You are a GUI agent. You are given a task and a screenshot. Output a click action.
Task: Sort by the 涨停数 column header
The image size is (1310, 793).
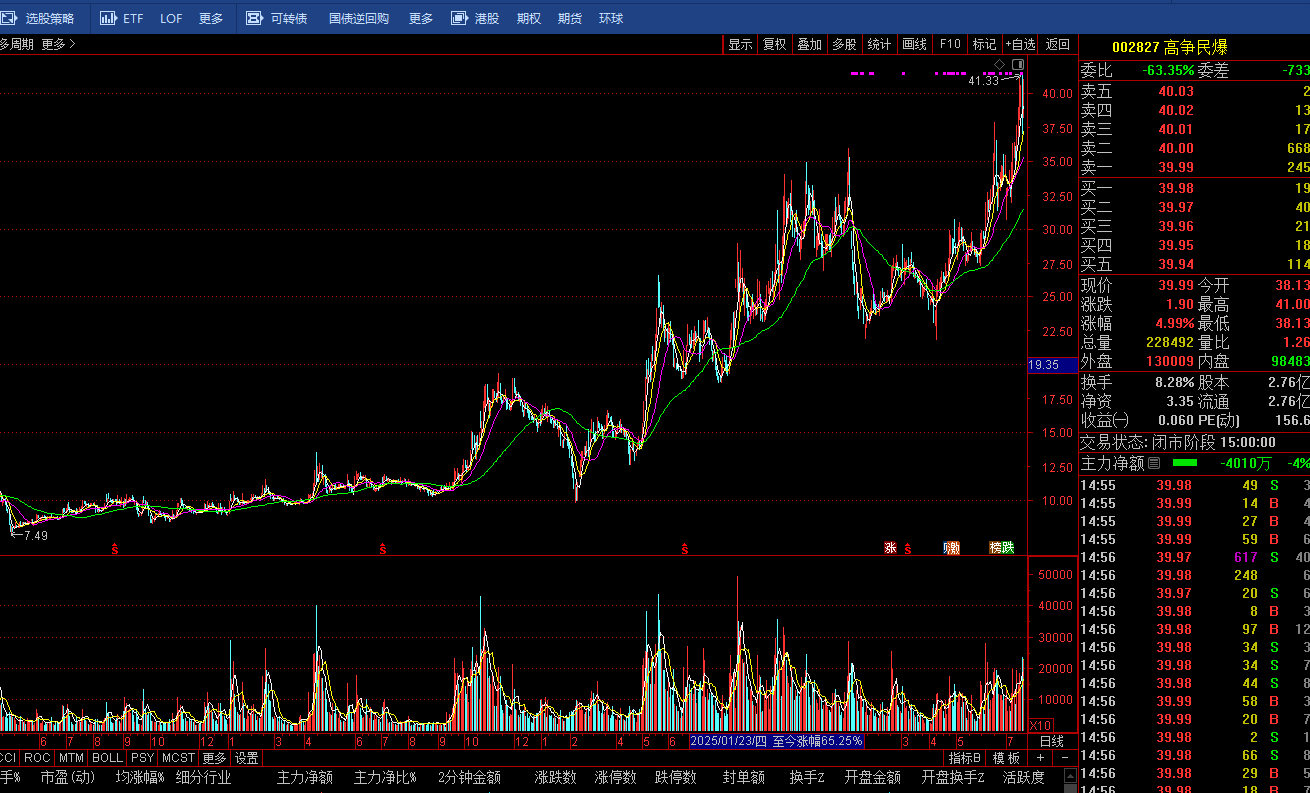[615, 777]
